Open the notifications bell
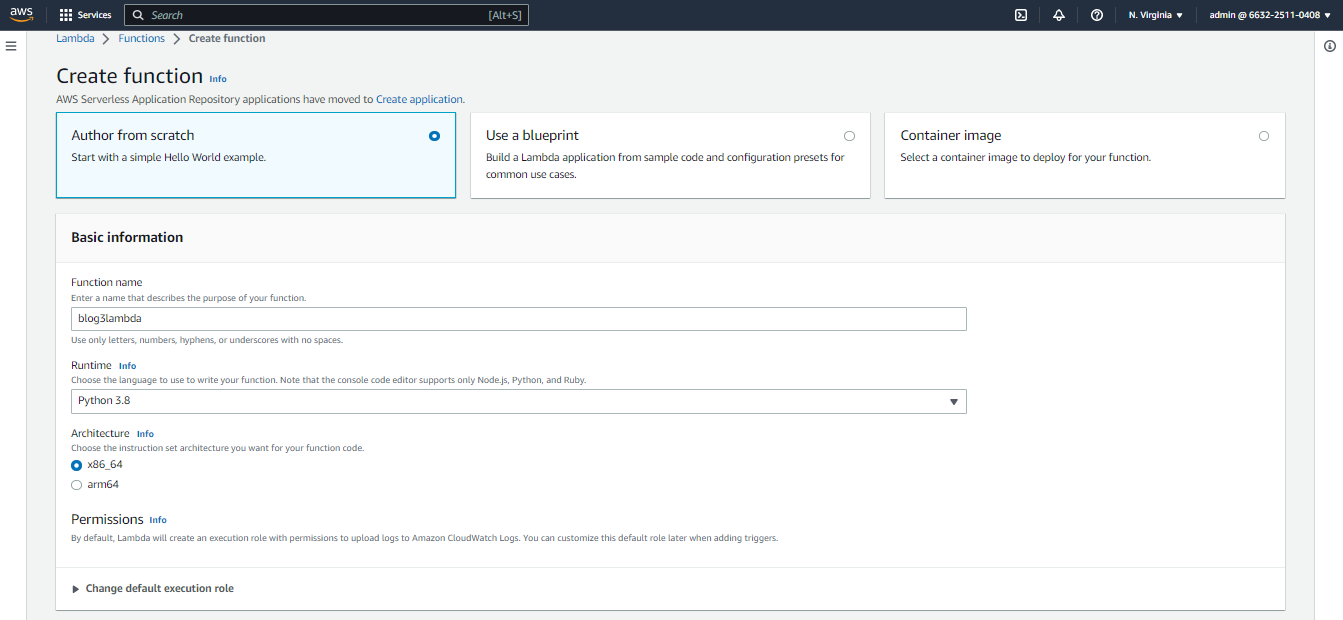This screenshot has width=1343, height=620. point(1059,15)
